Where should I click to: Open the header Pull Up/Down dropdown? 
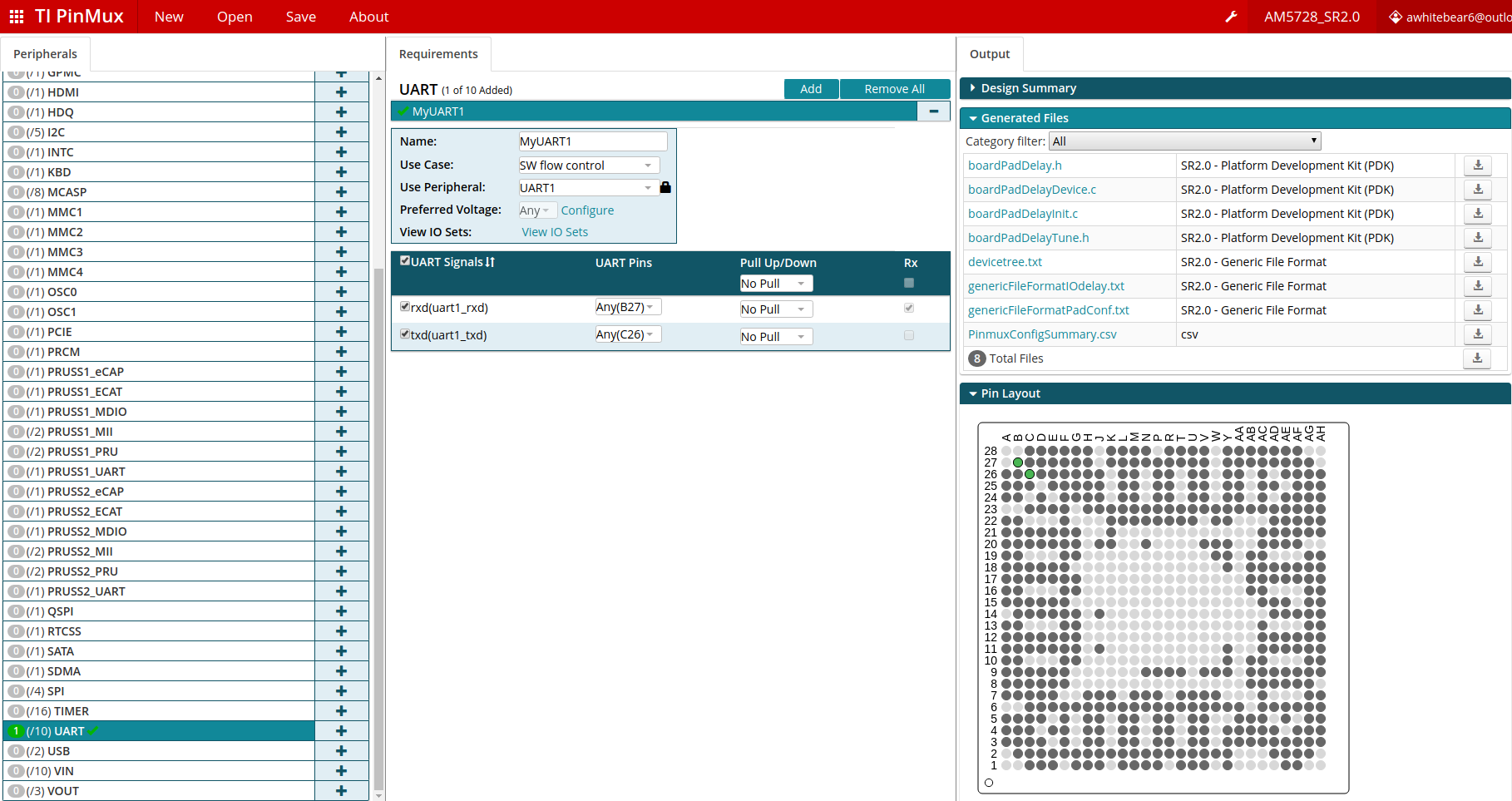pyautogui.click(x=776, y=284)
